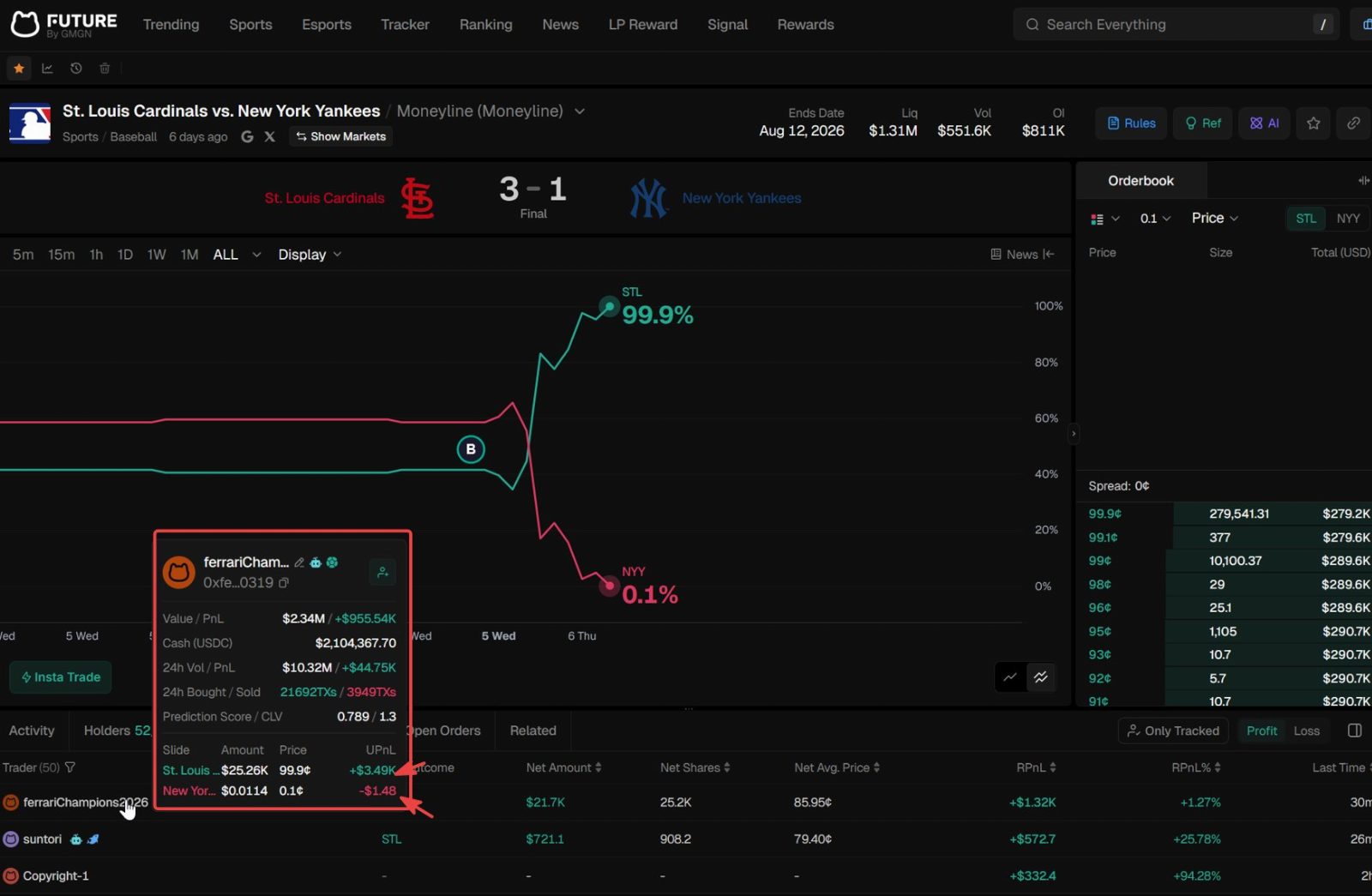Screen dimensions: 1372x896
Task: Open the chart Display dropdown
Action: pos(310,255)
